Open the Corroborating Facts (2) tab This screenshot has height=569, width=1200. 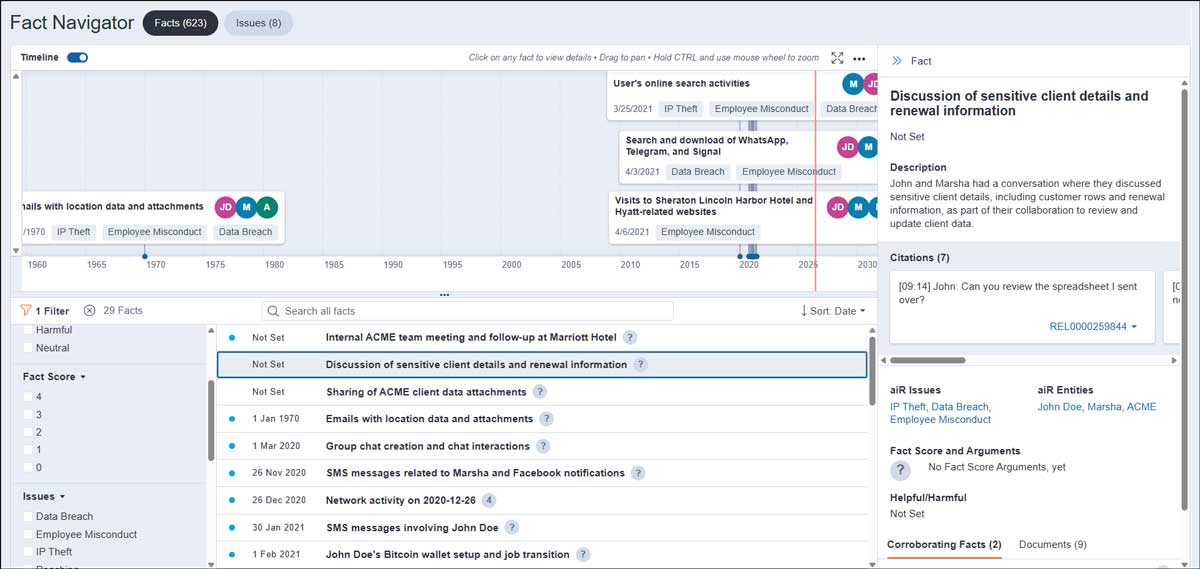coord(944,545)
